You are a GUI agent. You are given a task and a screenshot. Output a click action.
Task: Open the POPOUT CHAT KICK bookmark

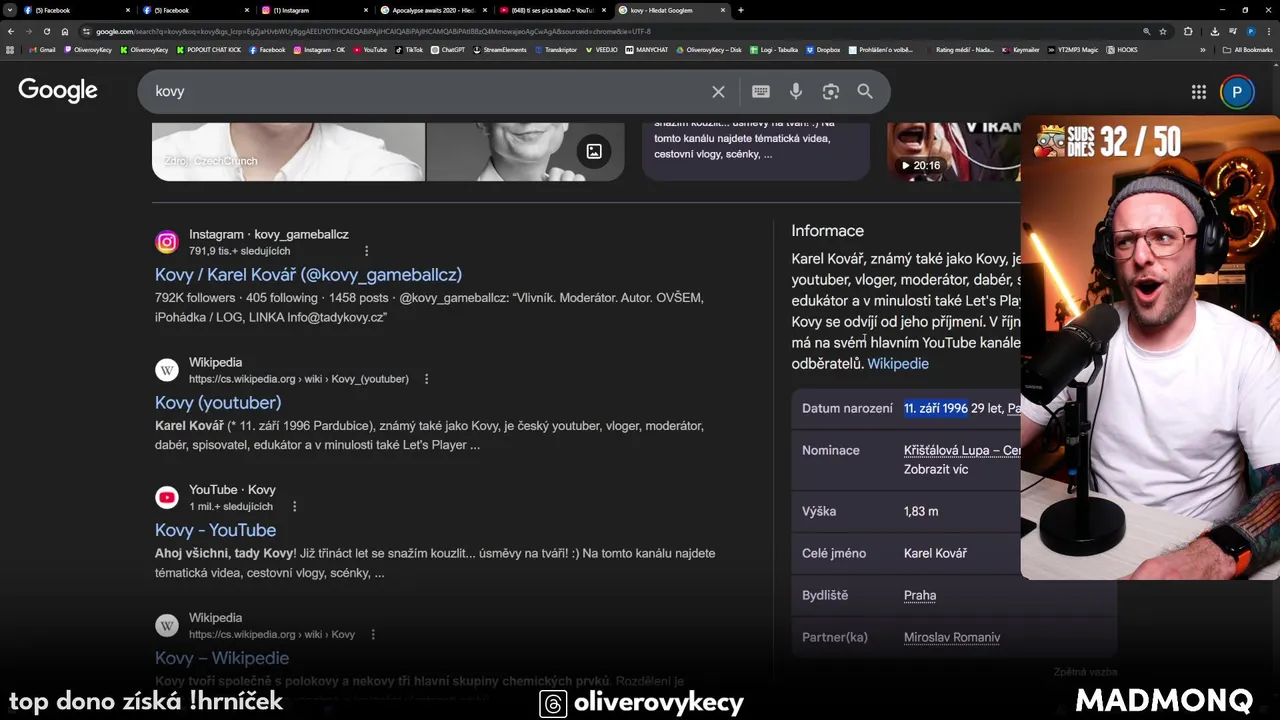pos(209,49)
